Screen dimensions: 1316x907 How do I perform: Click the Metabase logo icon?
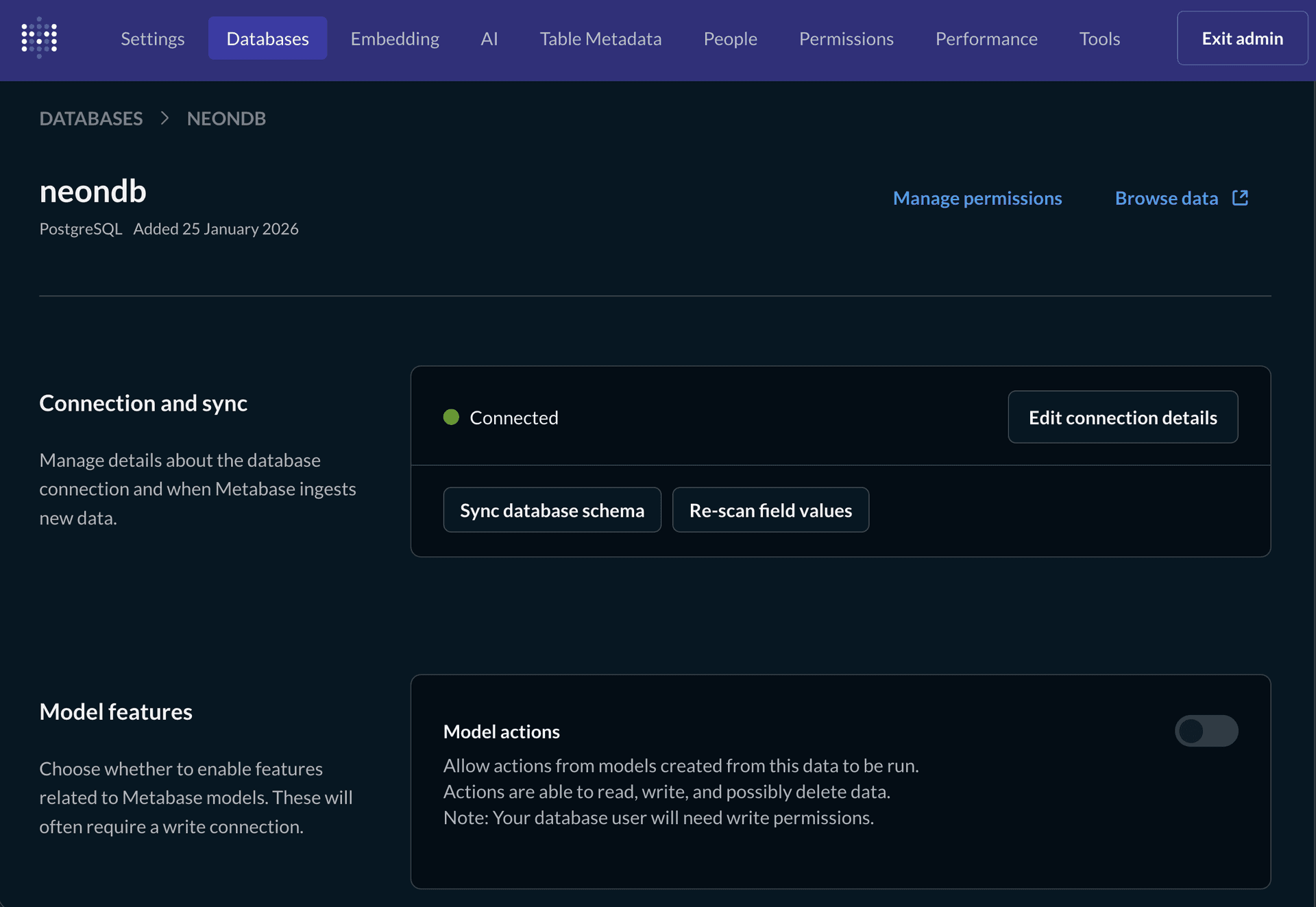(38, 38)
